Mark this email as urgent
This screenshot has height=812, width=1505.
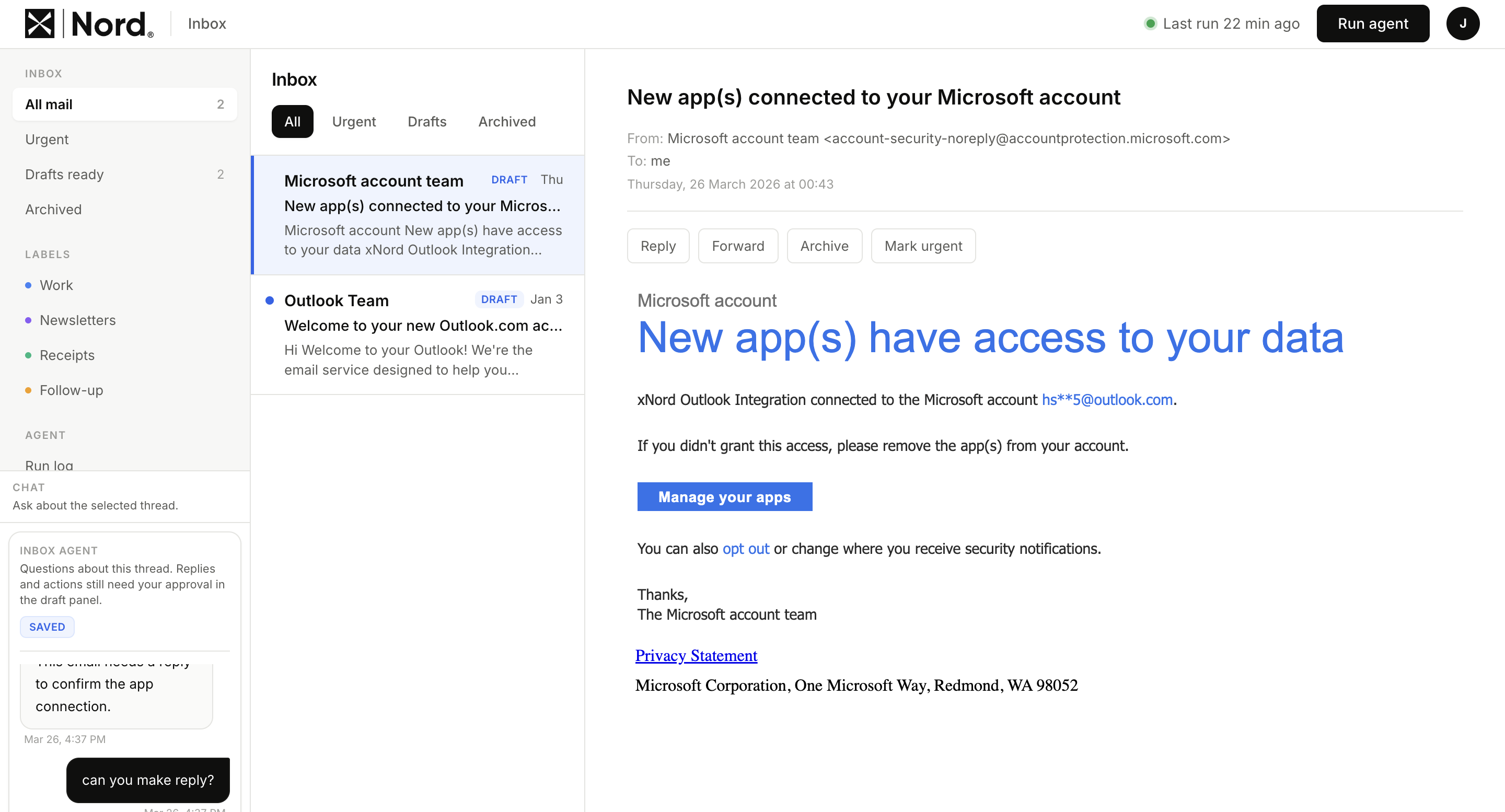tap(923, 246)
